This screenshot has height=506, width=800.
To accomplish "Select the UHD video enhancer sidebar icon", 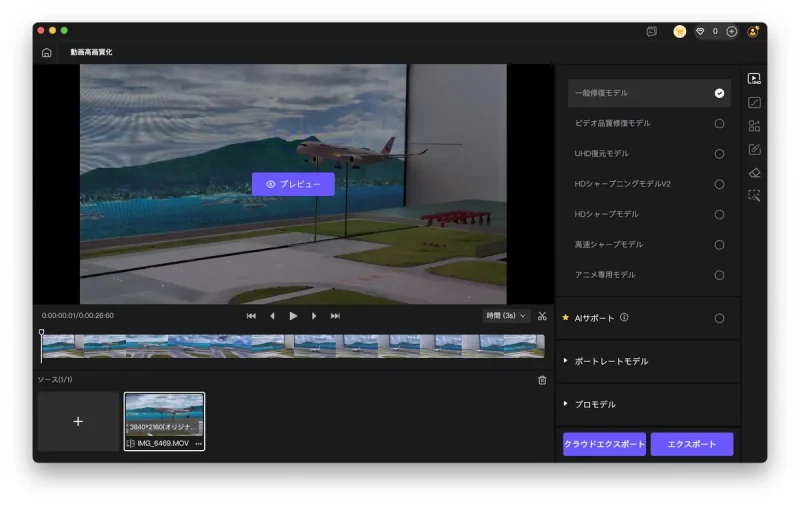I will click(x=754, y=78).
